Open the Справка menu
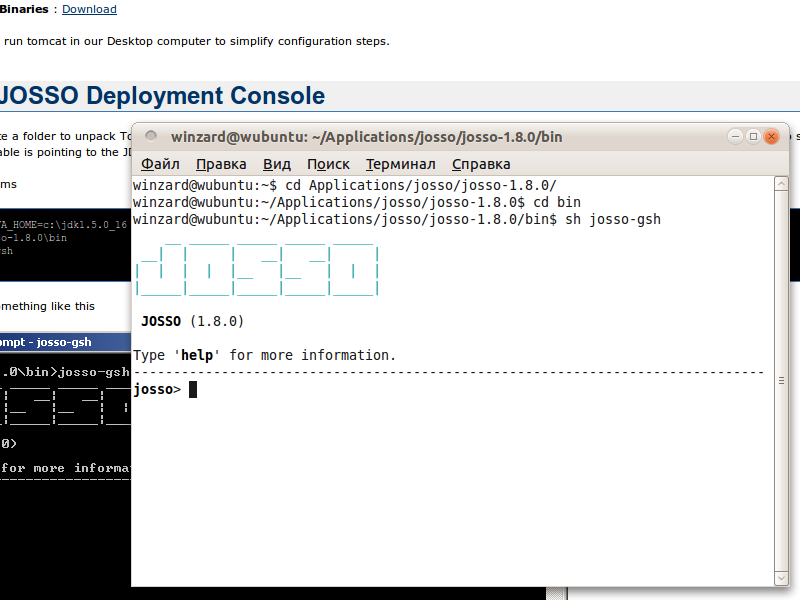This screenshot has height=600, width=800. coord(481,164)
